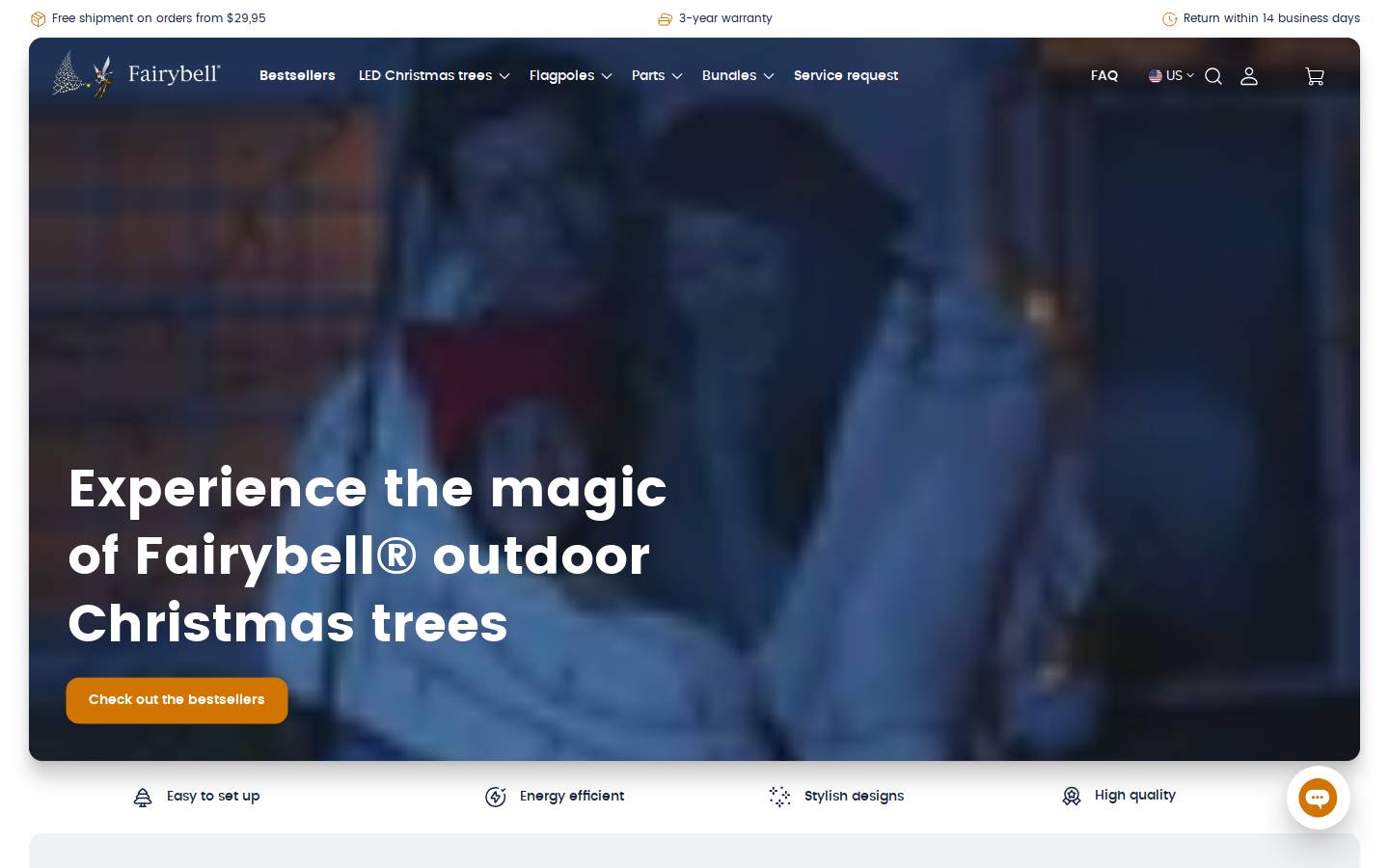Screen dimensions: 1389x868
Task: Open the search magnifier icon
Action: (1213, 76)
